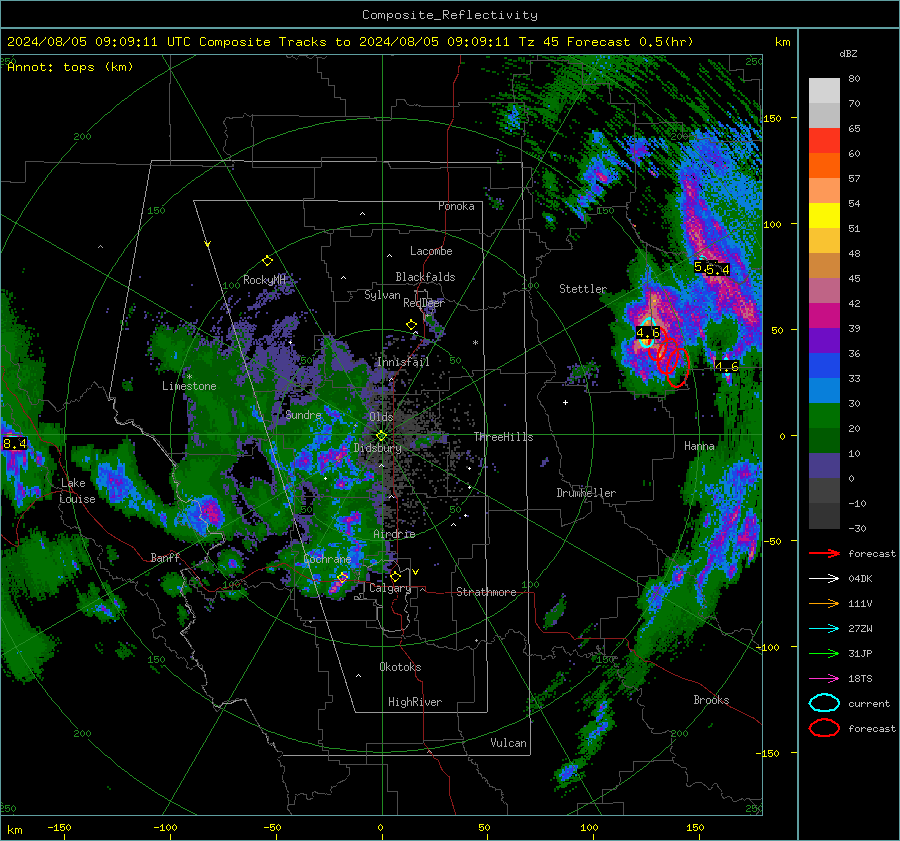Click the yellow diamond marker below RedDeer

point(411,325)
